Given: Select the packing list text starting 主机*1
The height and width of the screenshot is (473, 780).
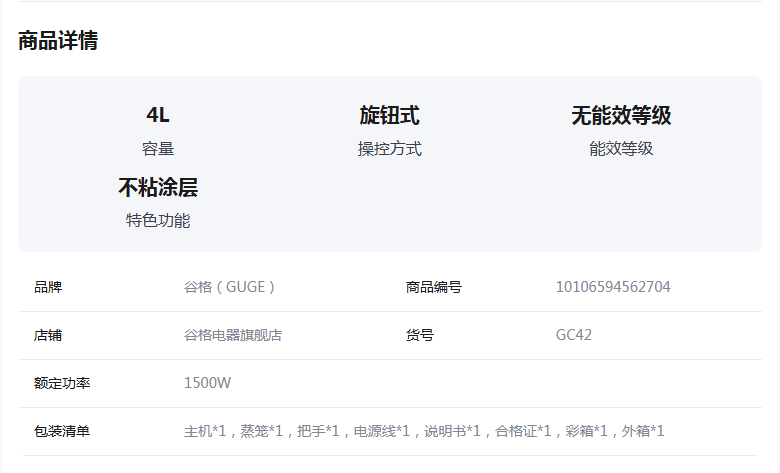Looking at the screenshot, I should click(424, 431).
